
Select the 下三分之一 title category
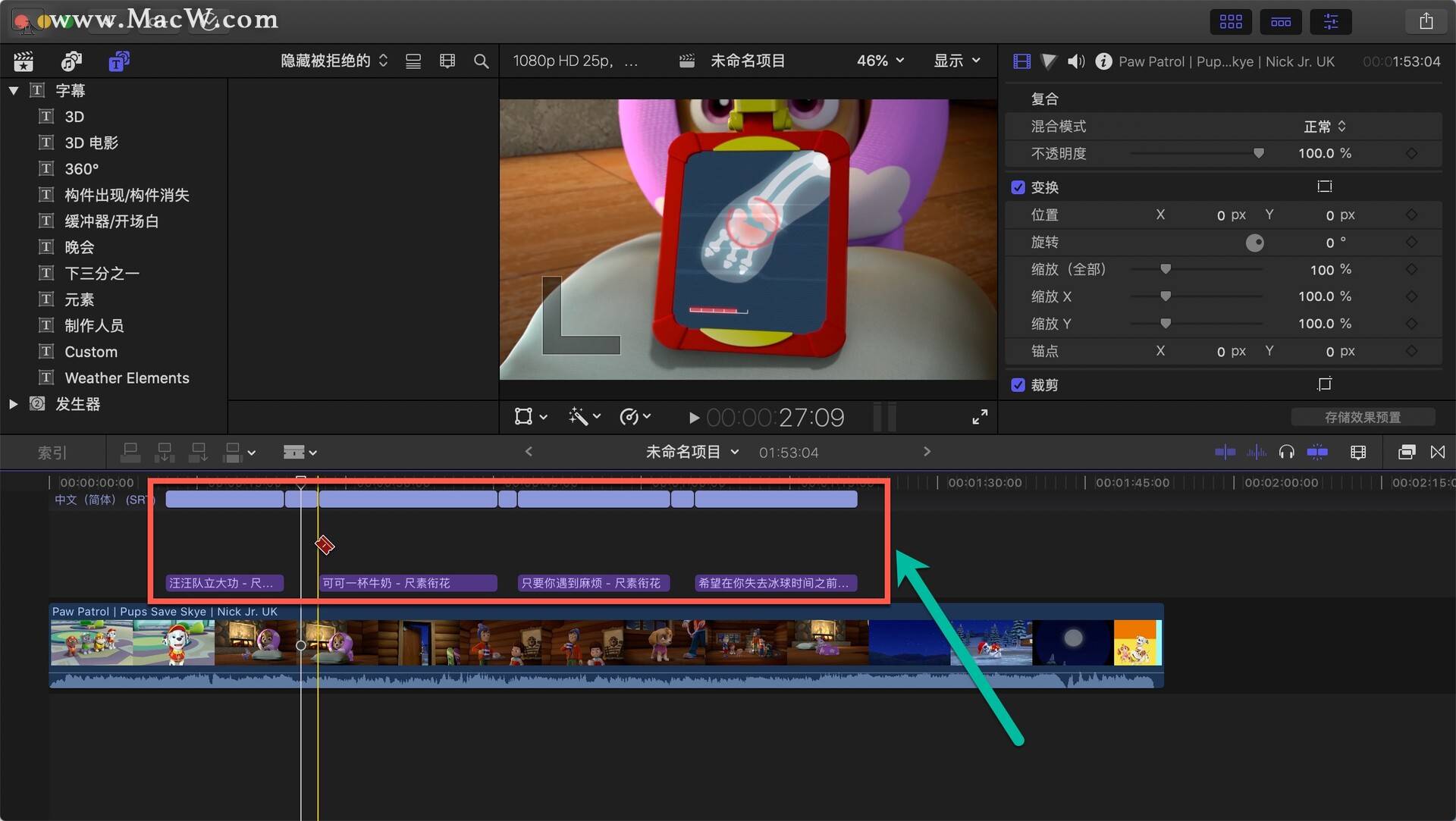coord(102,273)
